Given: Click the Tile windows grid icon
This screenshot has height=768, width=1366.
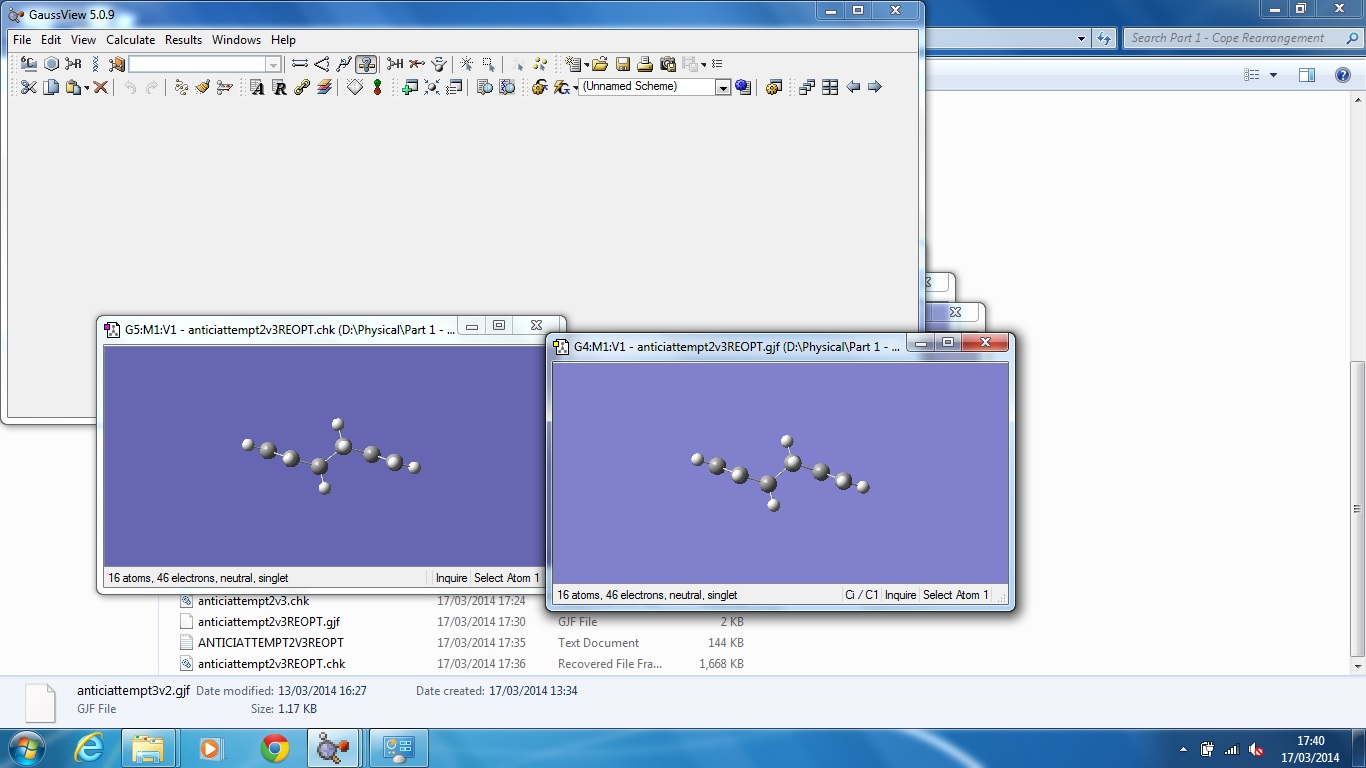Looking at the screenshot, I should [830, 87].
